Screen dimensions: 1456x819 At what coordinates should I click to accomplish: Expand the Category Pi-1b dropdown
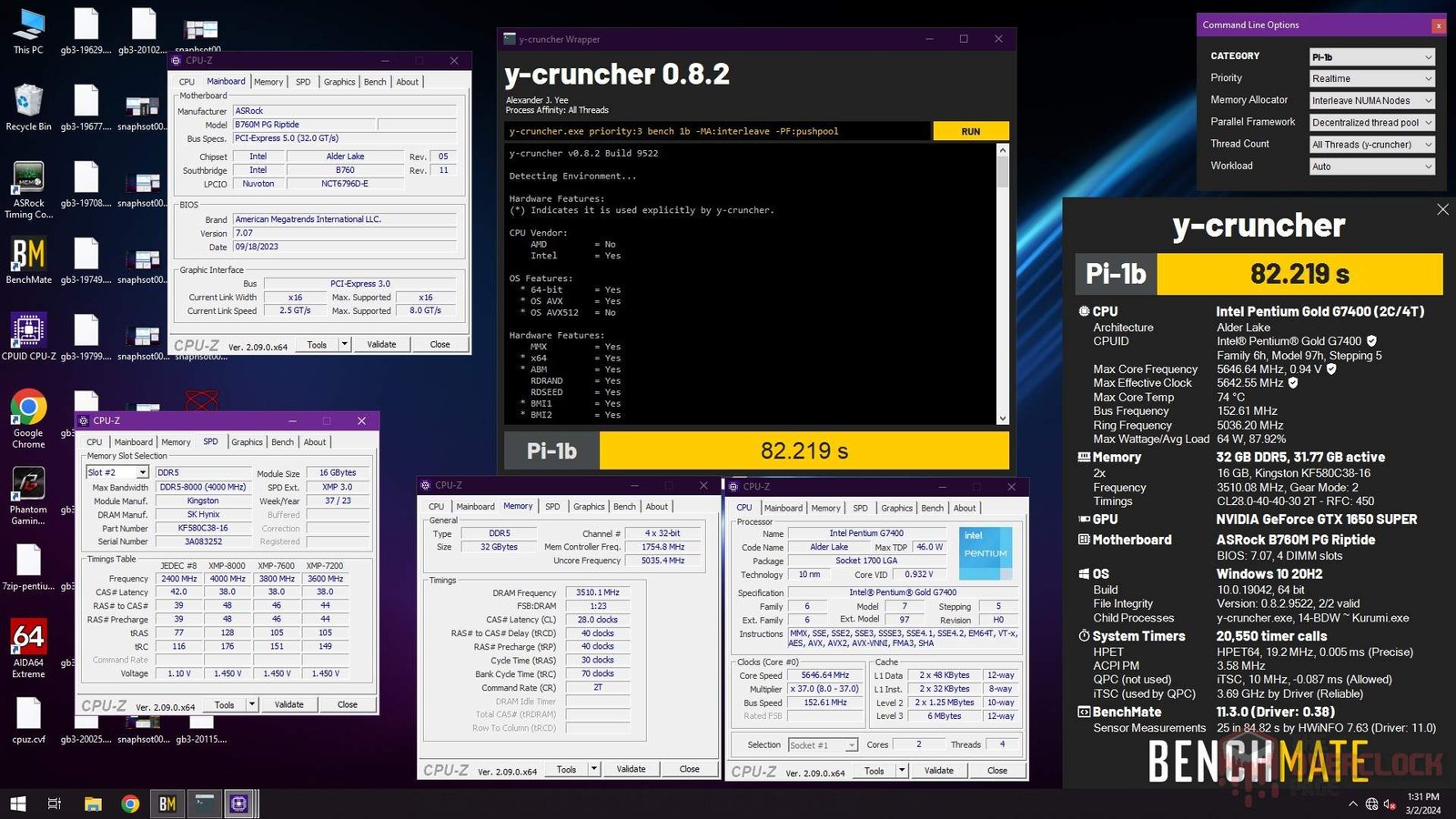tap(1371, 57)
